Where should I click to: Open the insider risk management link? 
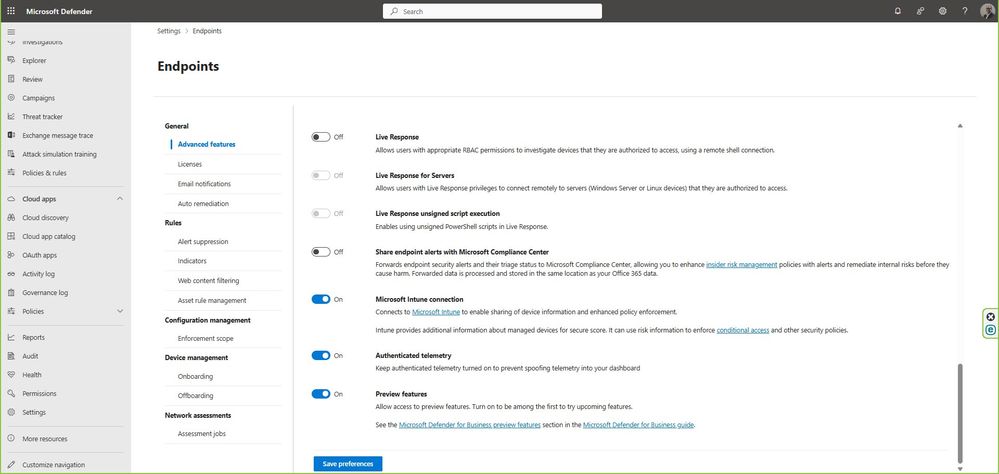(x=741, y=264)
